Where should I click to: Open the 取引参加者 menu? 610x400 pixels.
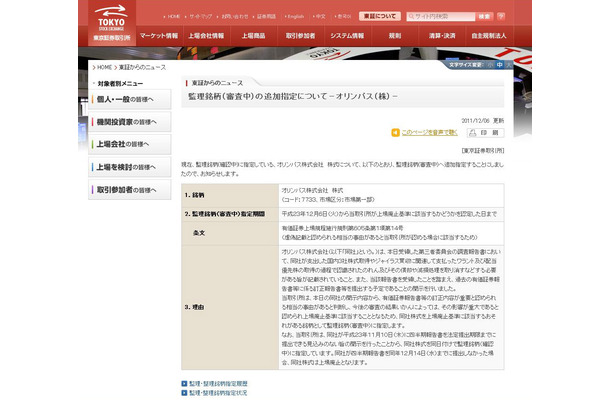point(300,36)
